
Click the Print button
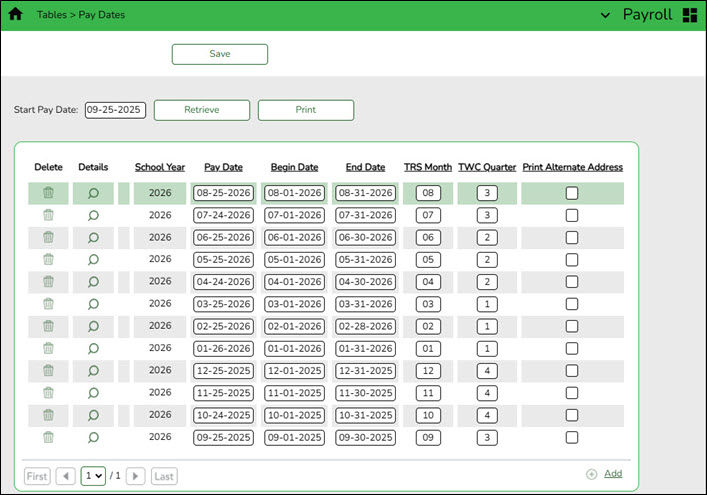(306, 110)
